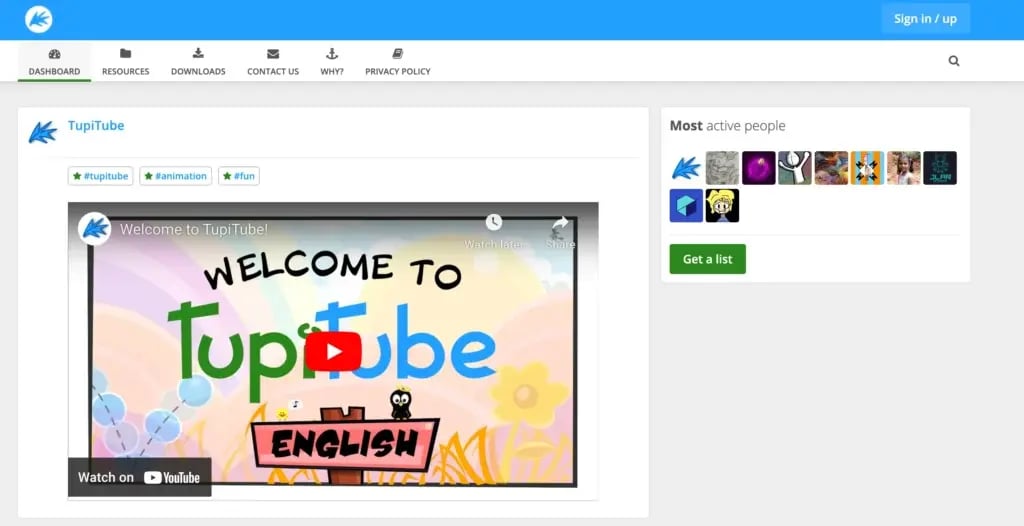
Task: Open the Why? page with anchor icon
Action: coord(332,62)
